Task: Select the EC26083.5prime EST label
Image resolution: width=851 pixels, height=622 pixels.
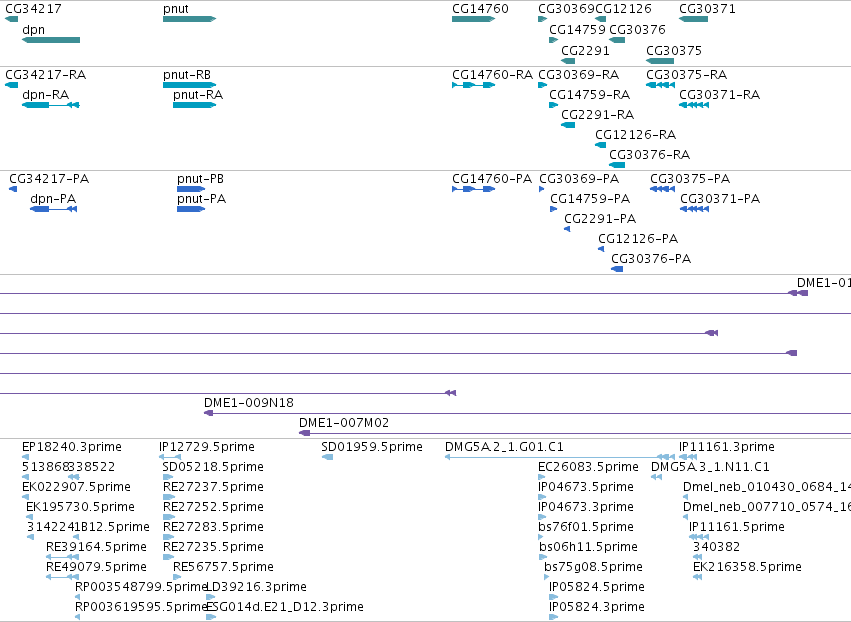Action: click(588, 467)
